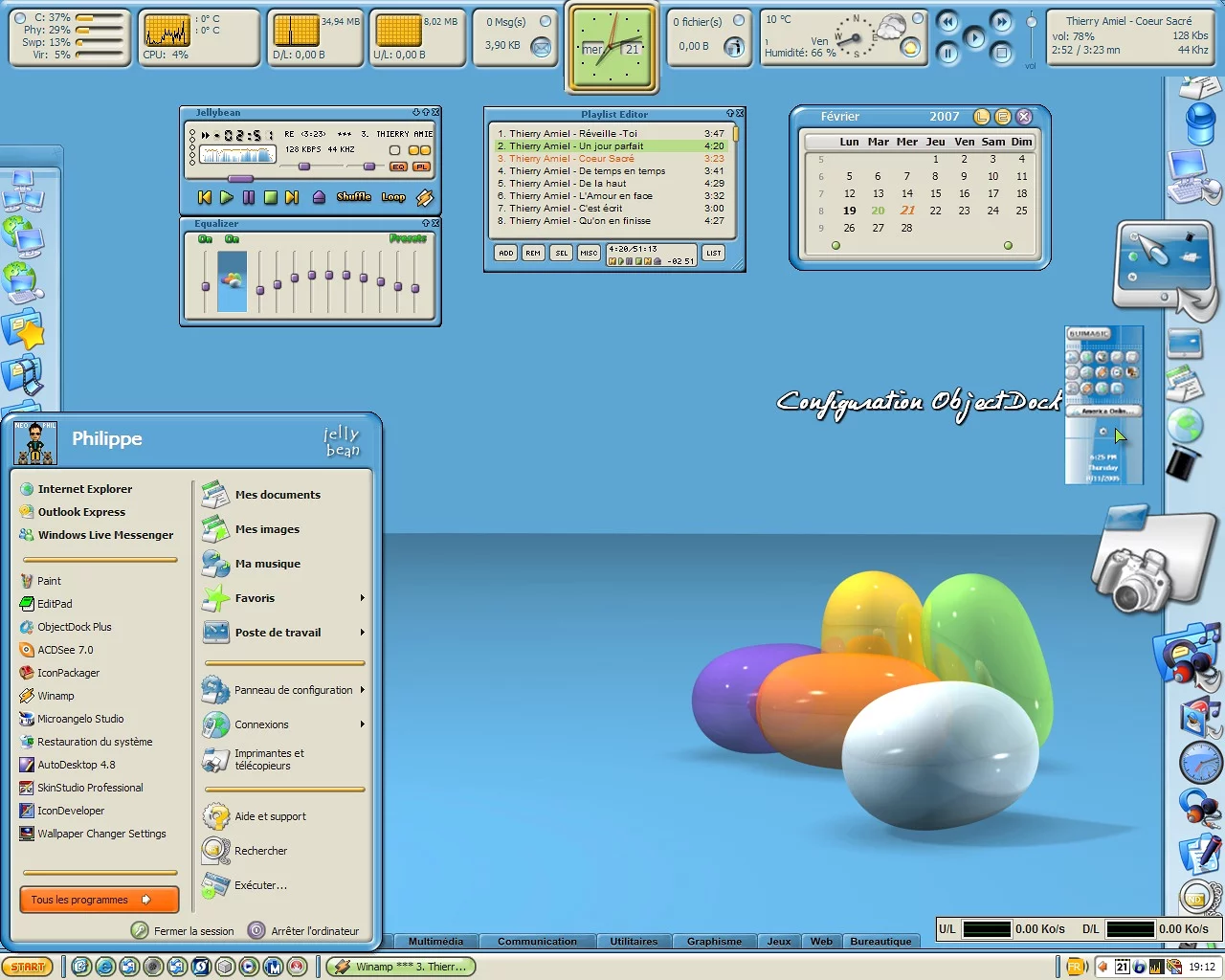Toggle Shuffle mode in Winamp
Viewport: 1225px width, 980px height.
[353, 196]
